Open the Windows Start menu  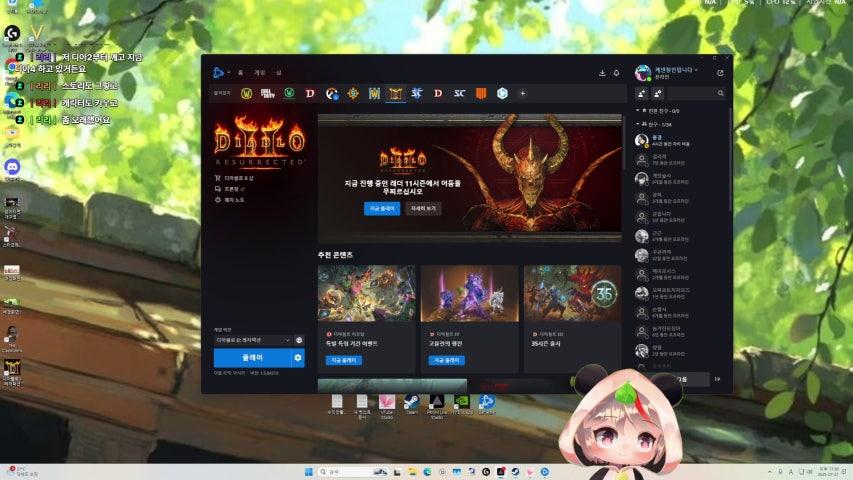coord(308,472)
